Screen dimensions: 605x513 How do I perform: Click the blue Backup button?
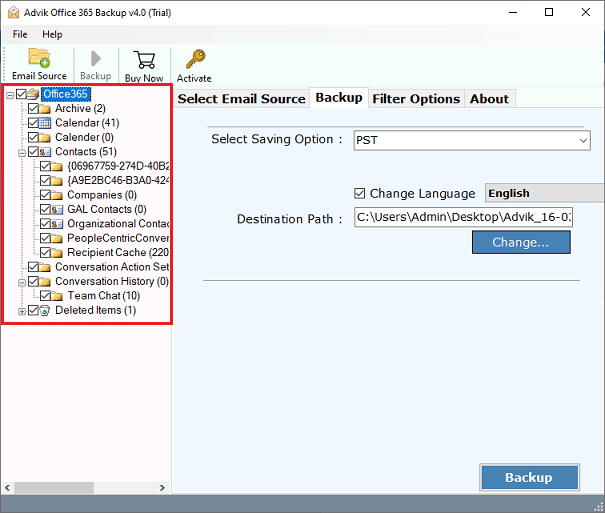[x=529, y=478]
